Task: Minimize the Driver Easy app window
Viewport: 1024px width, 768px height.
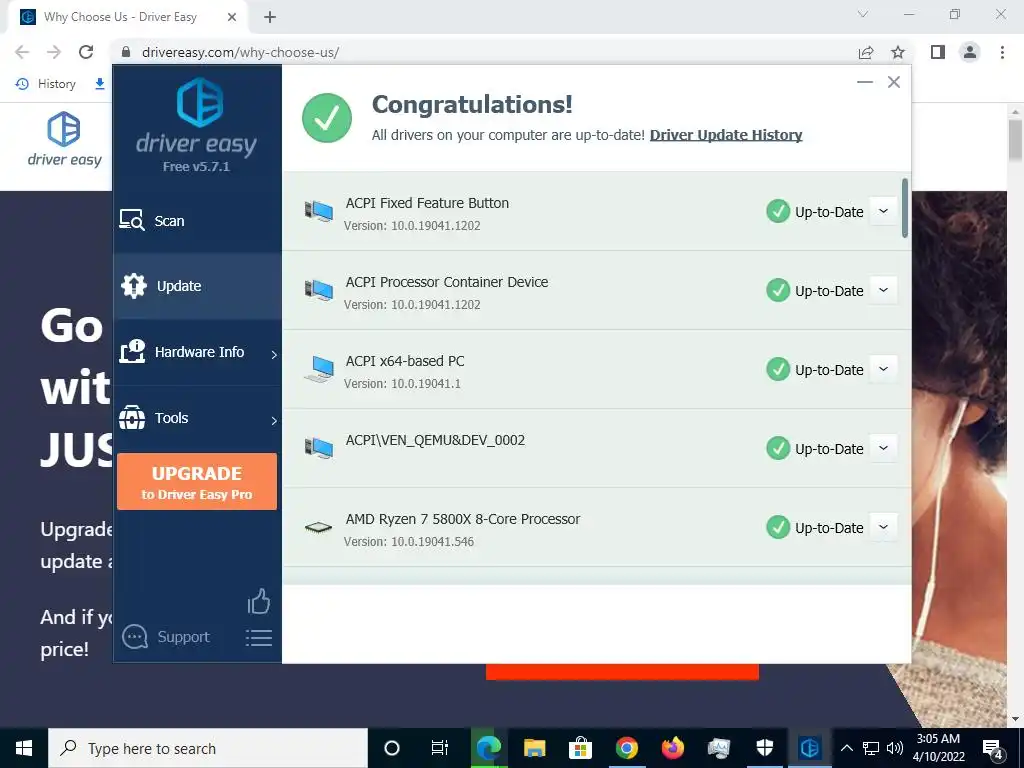Action: pyautogui.click(x=865, y=82)
